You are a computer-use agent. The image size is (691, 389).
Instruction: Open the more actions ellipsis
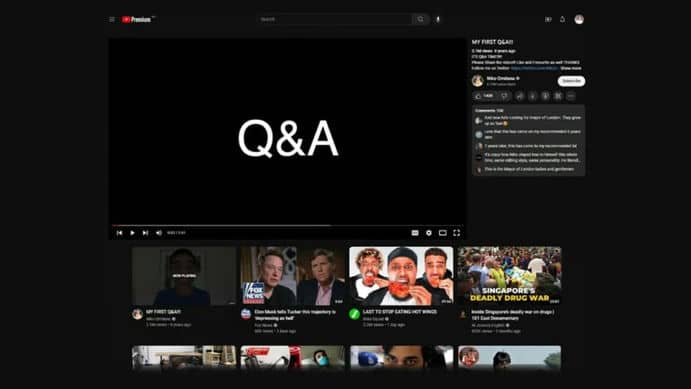click(571, 96)
